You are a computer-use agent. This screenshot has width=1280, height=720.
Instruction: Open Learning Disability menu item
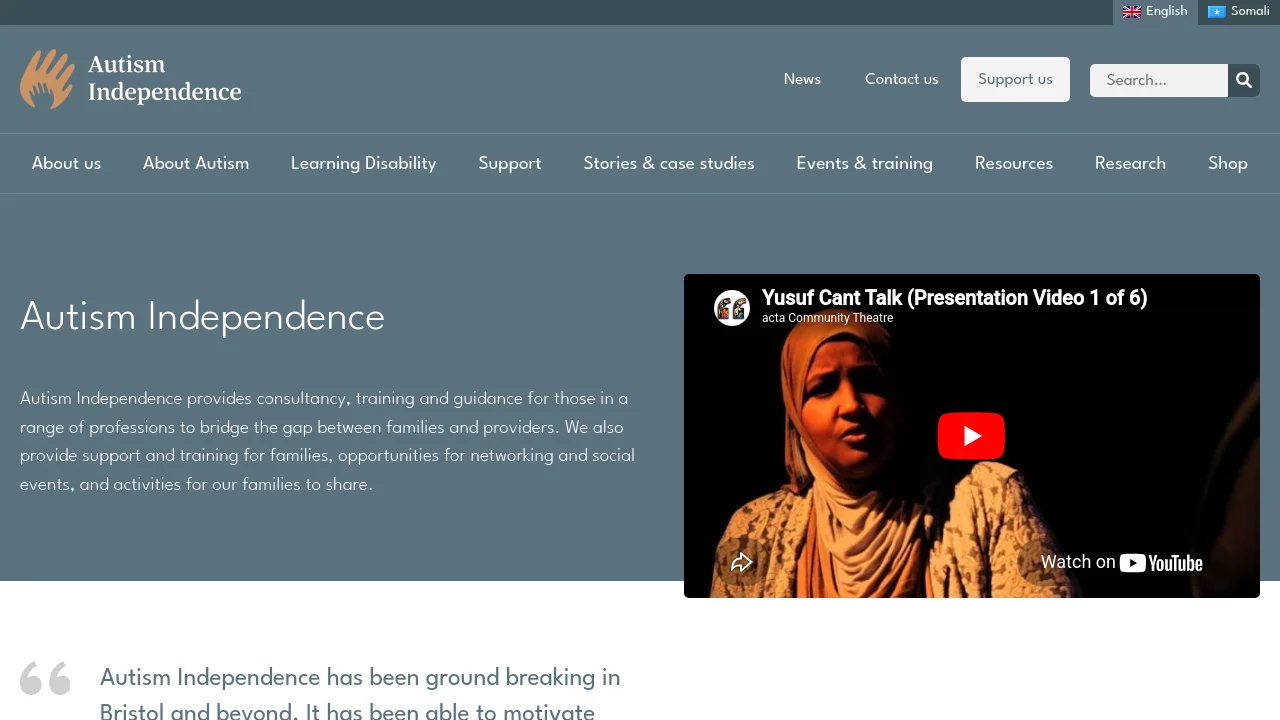click(x=364, y=163)
